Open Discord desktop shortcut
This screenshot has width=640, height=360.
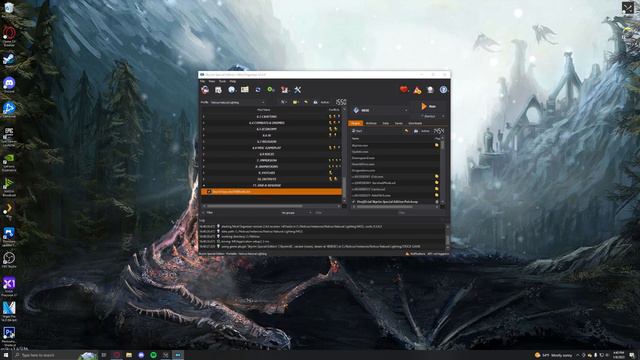coord(9,84)
